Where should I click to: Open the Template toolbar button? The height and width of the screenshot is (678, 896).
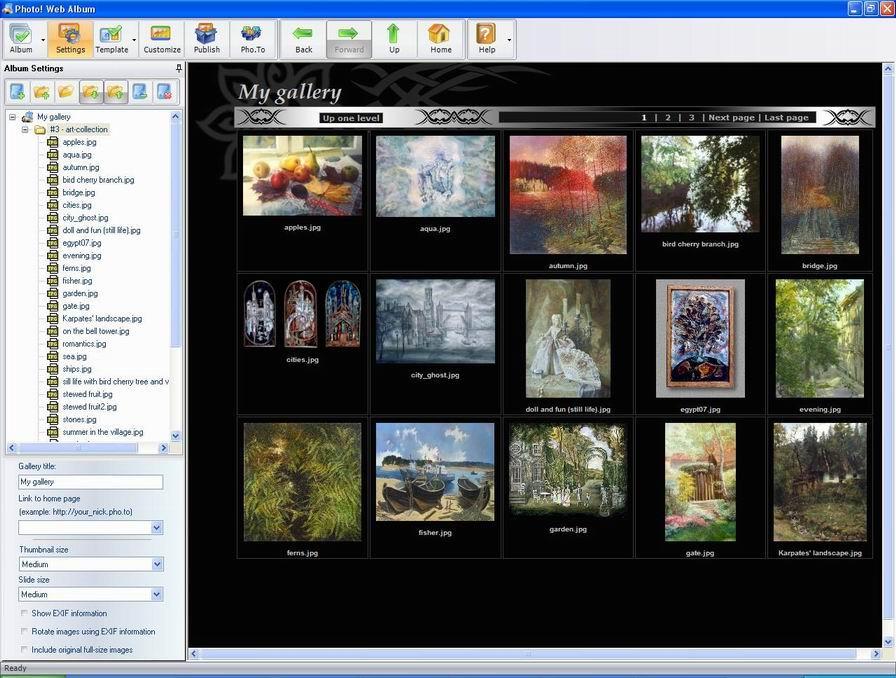point(111,39)
